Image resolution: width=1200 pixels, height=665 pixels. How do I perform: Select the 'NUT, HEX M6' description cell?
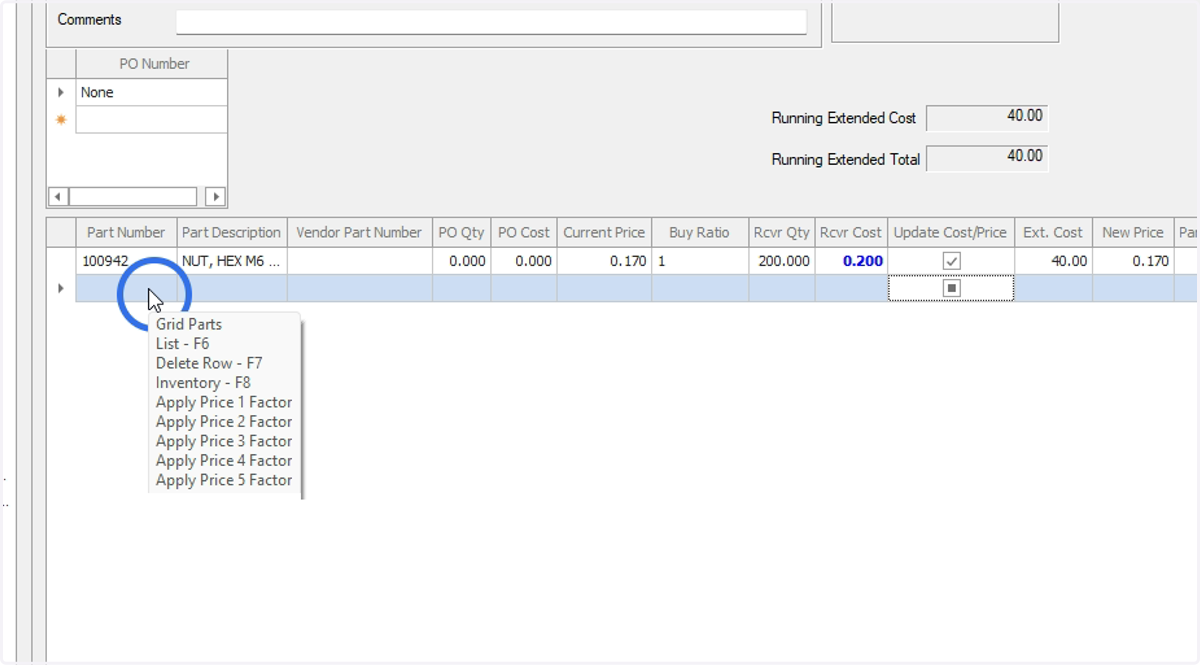pyautogui.click(x=232, y=261)
